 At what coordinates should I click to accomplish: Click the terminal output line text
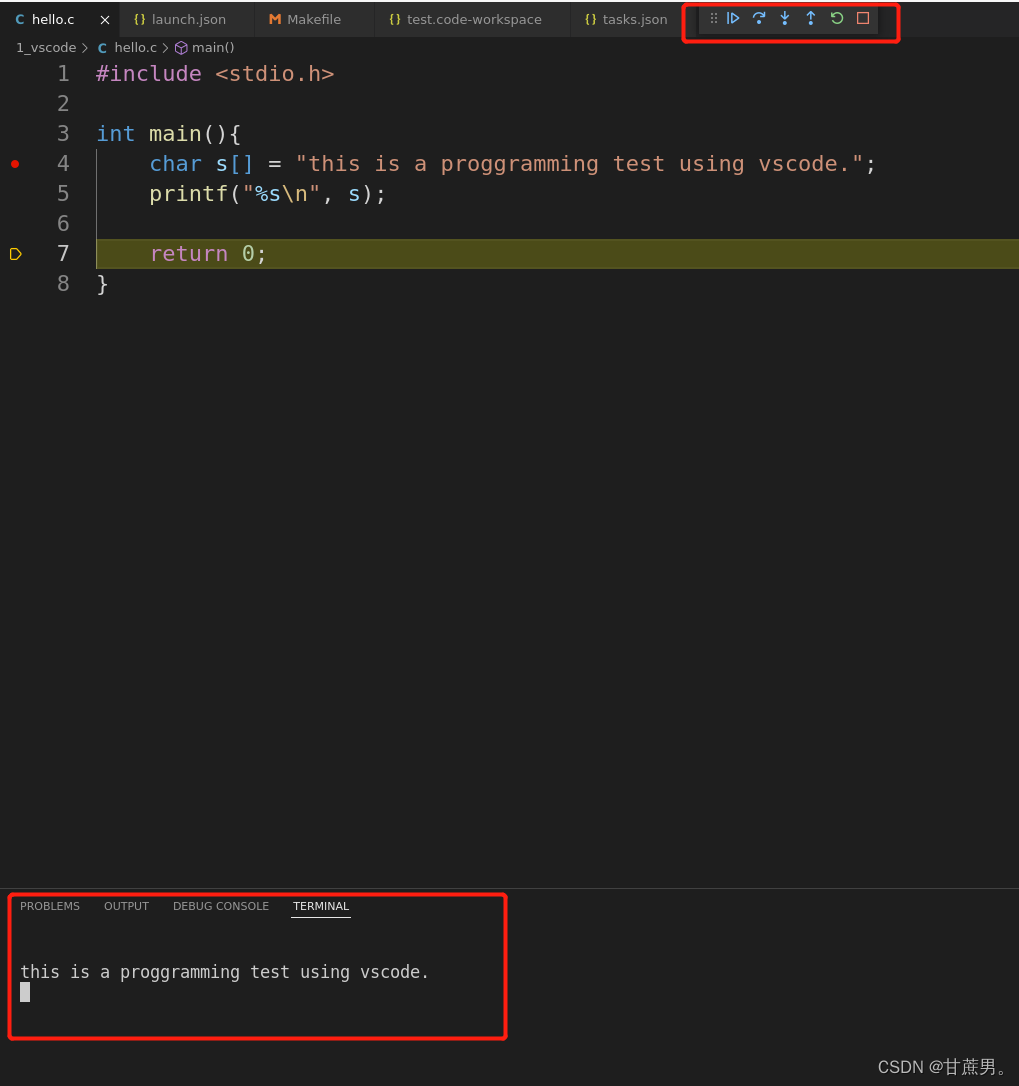pos(224,972)
